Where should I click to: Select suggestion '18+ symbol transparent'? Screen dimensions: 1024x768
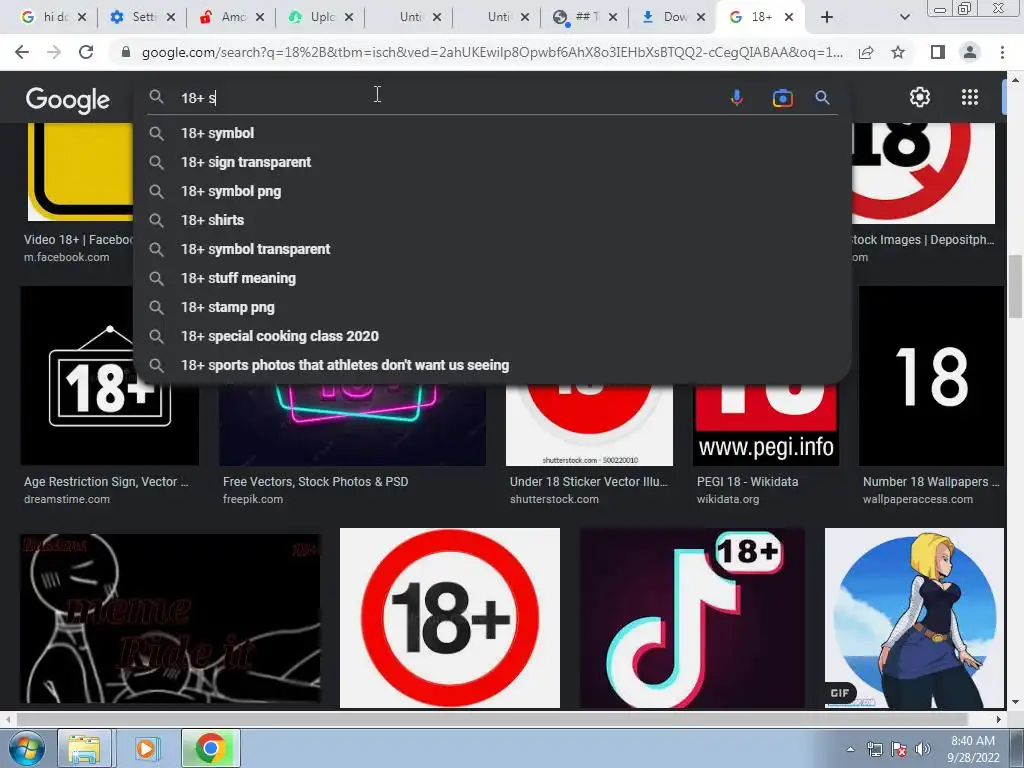[492, 249]
